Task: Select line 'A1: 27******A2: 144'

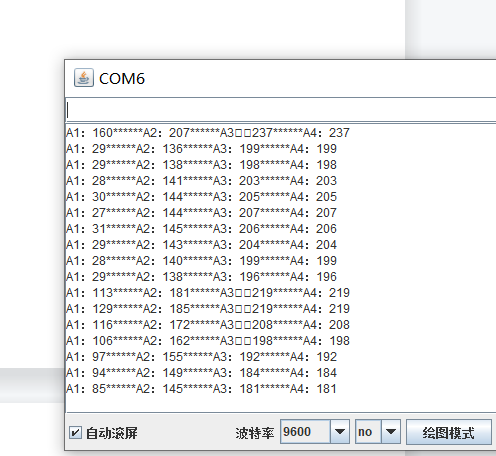Action: 201,213
